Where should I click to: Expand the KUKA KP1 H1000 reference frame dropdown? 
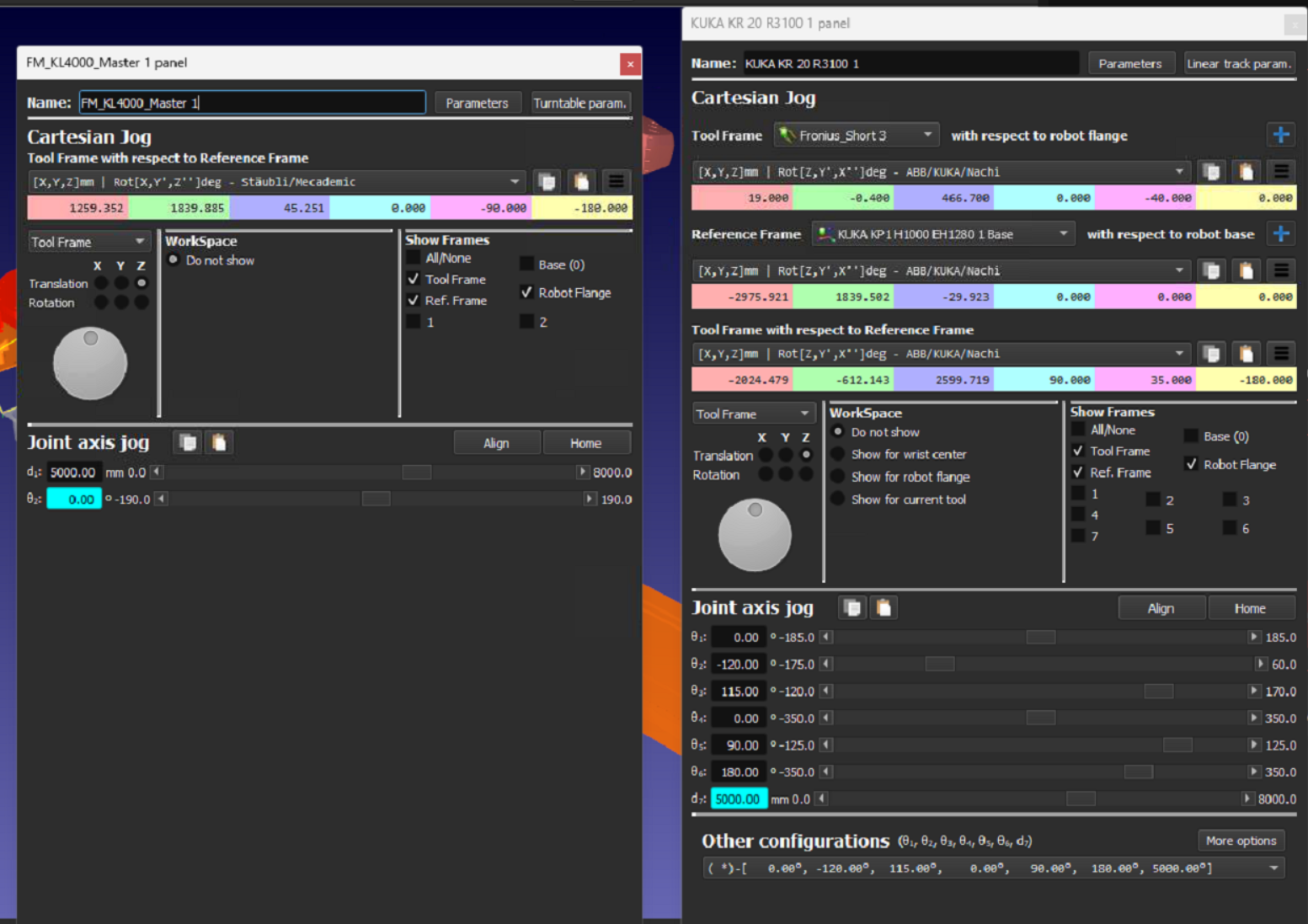[942, 234]
